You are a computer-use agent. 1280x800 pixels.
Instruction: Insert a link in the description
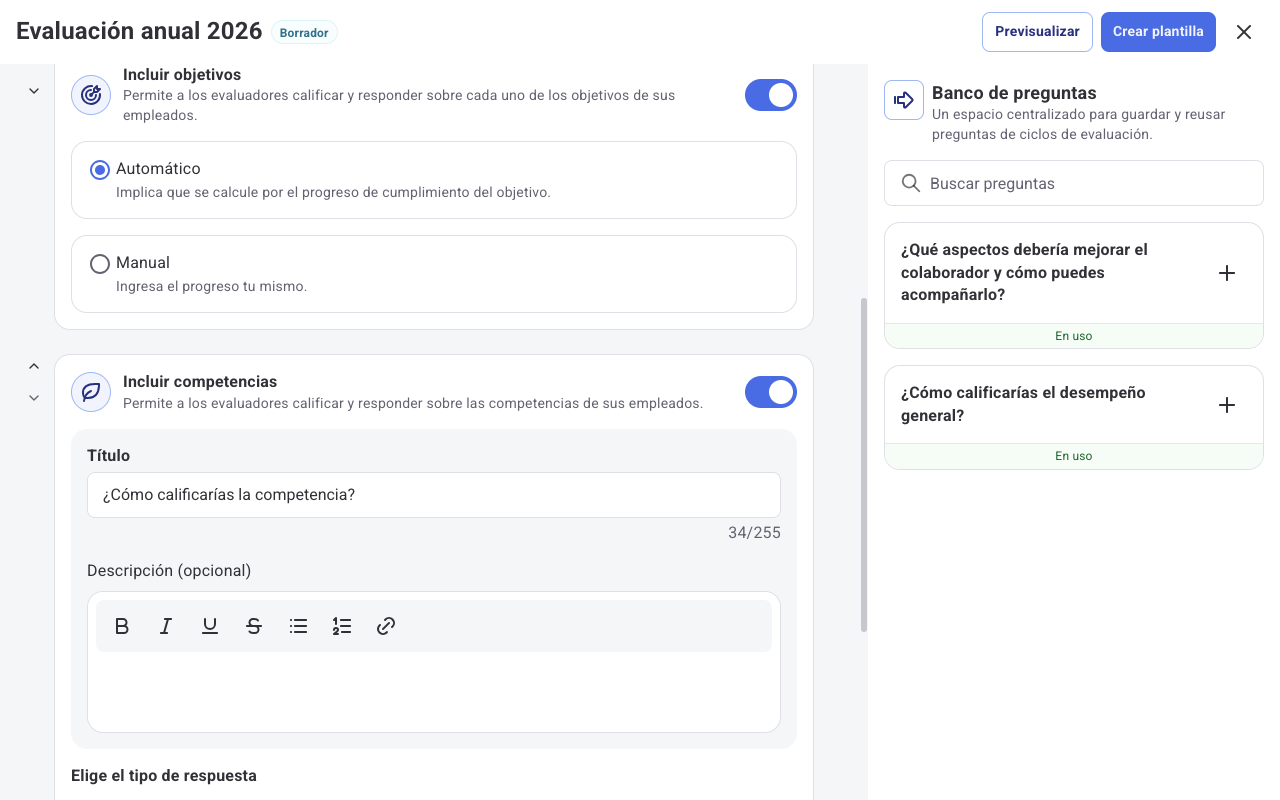click(386, 626)
